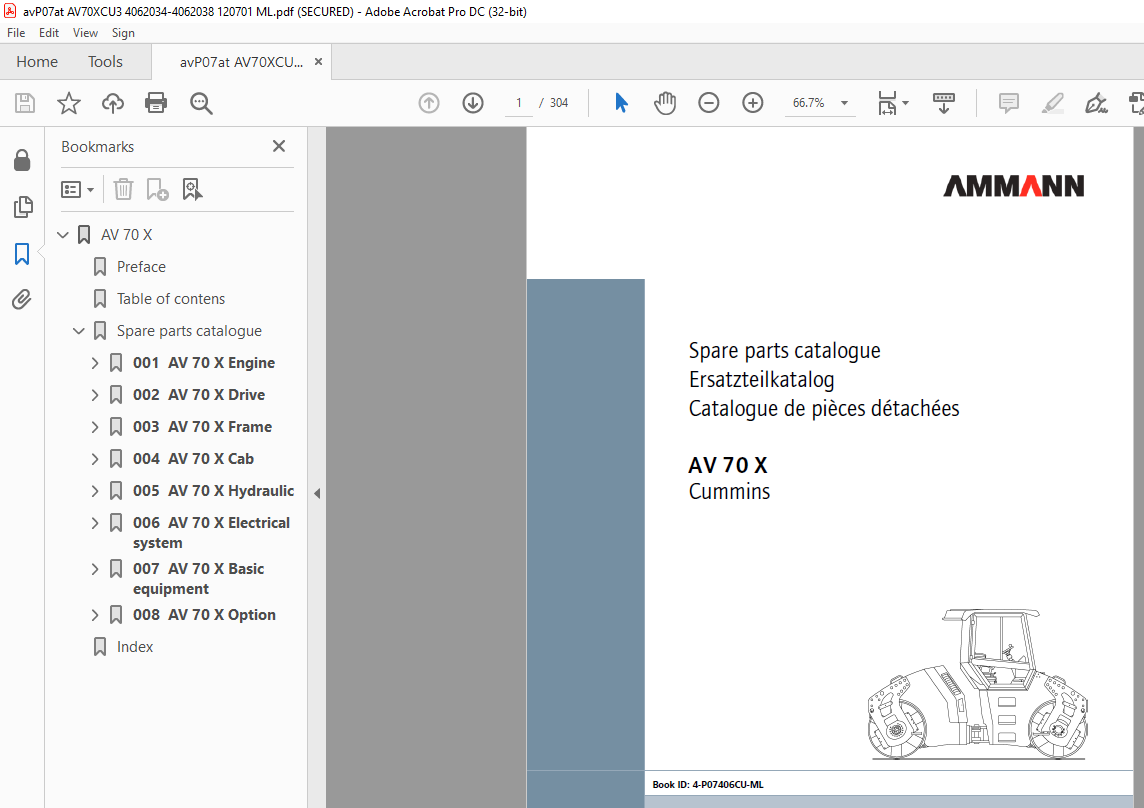Image resolution: width=1144 pixels, height=808 pixels.
Task: Open the 002 AV 70 X Drive bookmark
Action: click(x=199, y=395)
